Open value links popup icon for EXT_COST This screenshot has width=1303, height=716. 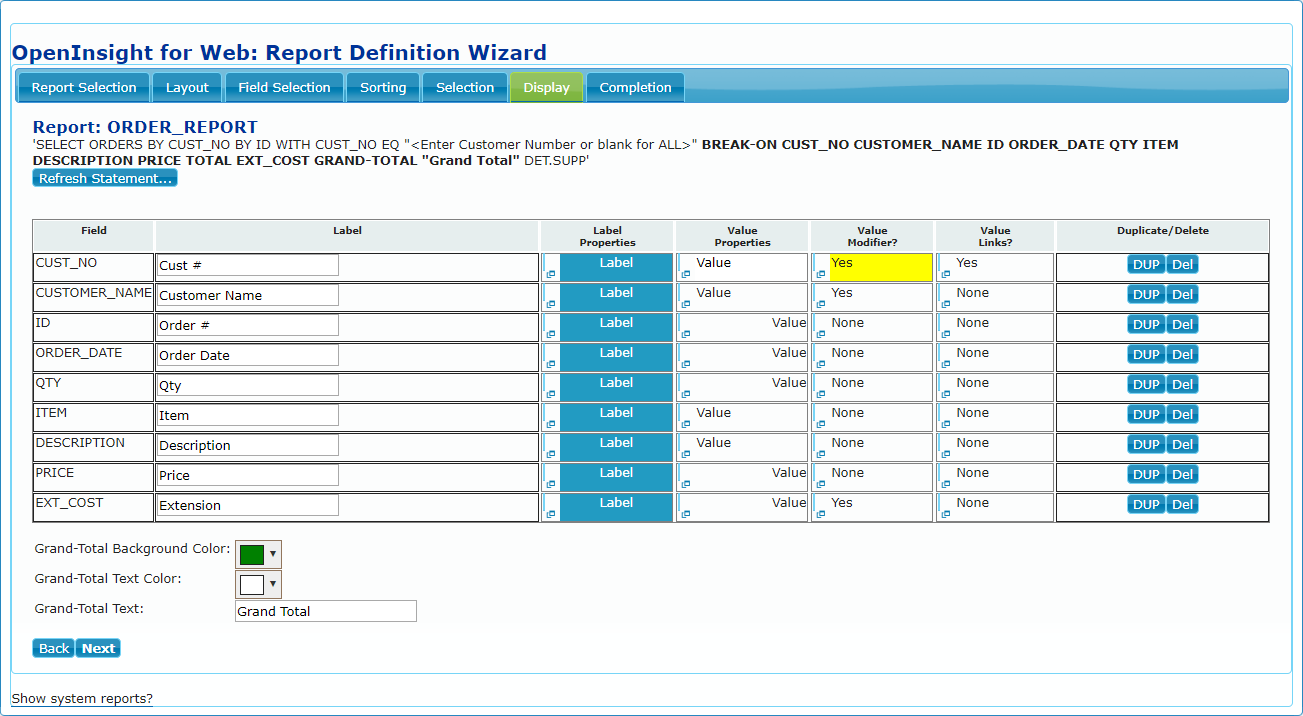coord(946,514)
